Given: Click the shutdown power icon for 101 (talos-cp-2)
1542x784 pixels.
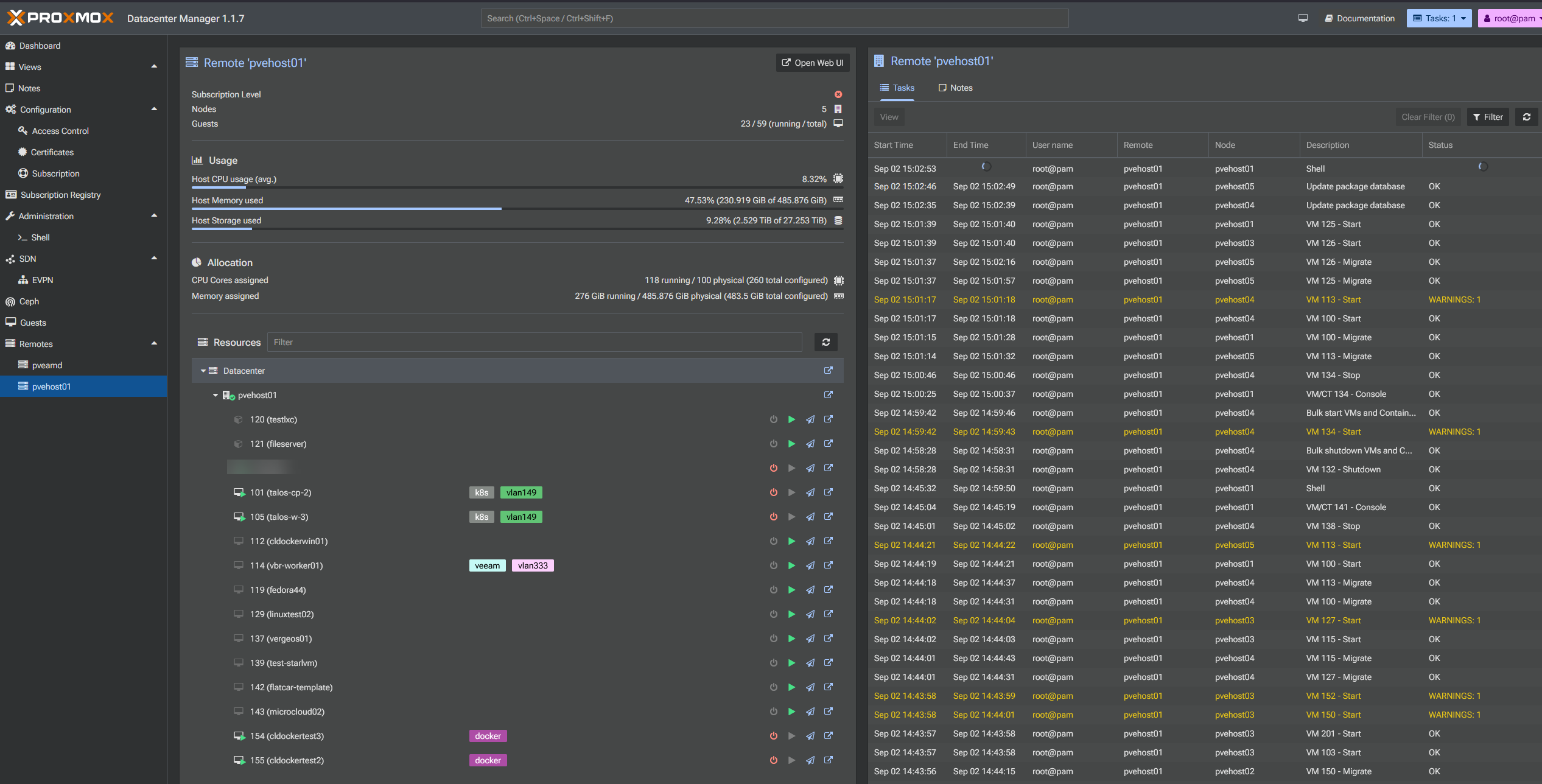Looking at the screenshot, I should tap(773, 492).
